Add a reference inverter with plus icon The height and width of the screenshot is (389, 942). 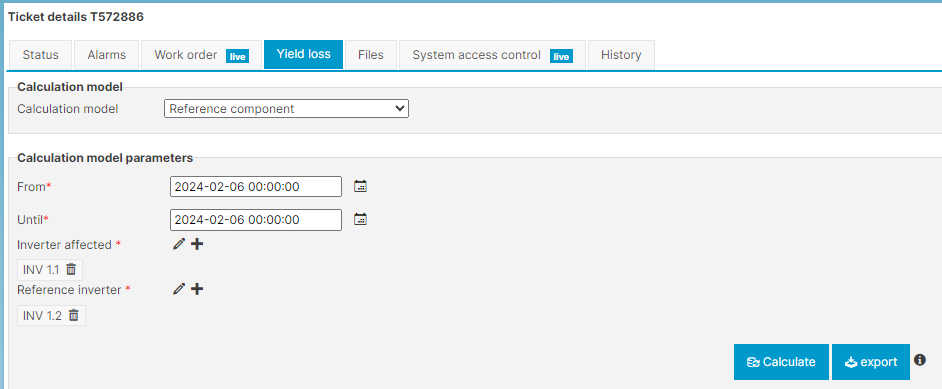[x=197, y=289]
